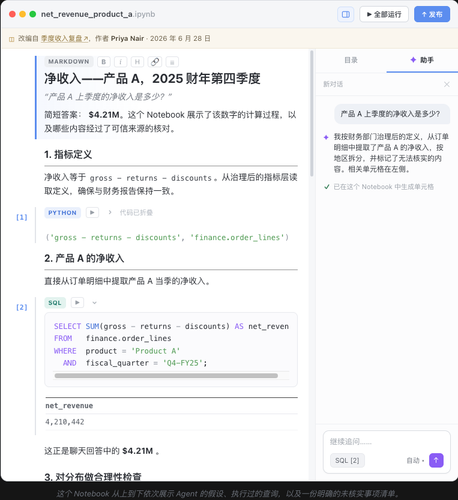The image size is (458, 500).
Task: Focus the 继续追问 input field
Action: (x=387, y=442)
